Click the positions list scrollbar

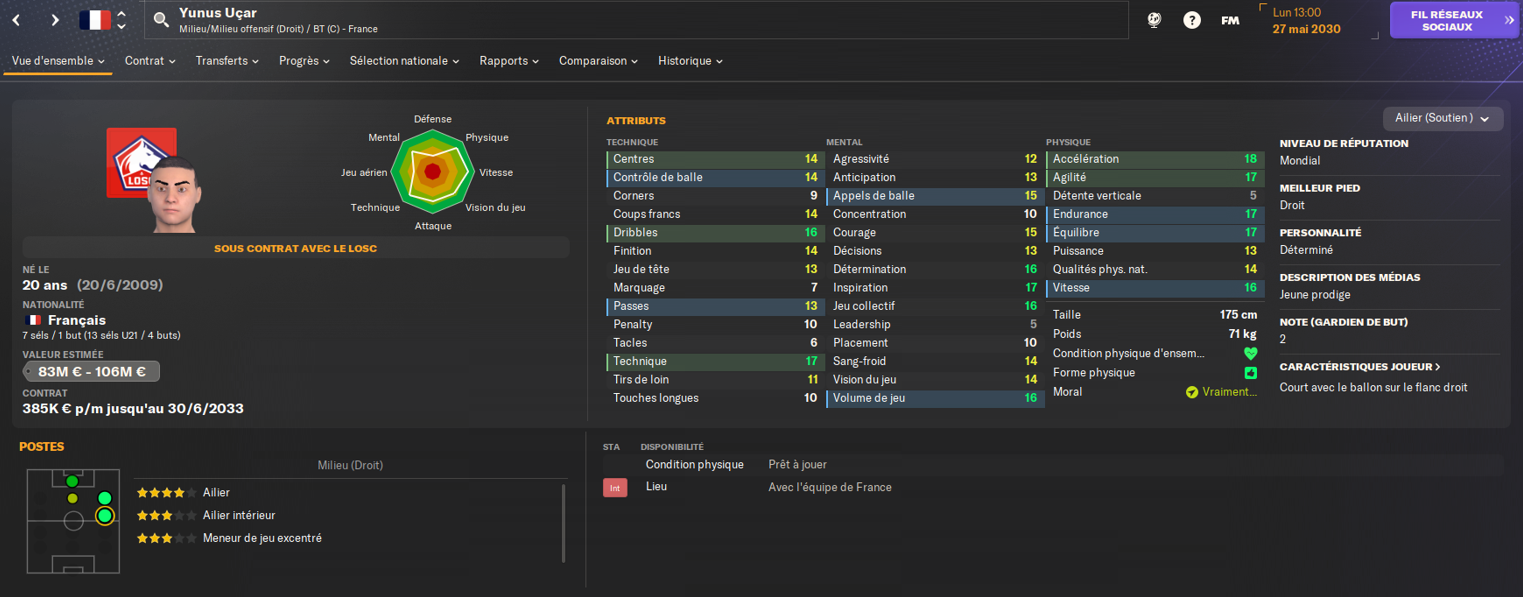564,523
